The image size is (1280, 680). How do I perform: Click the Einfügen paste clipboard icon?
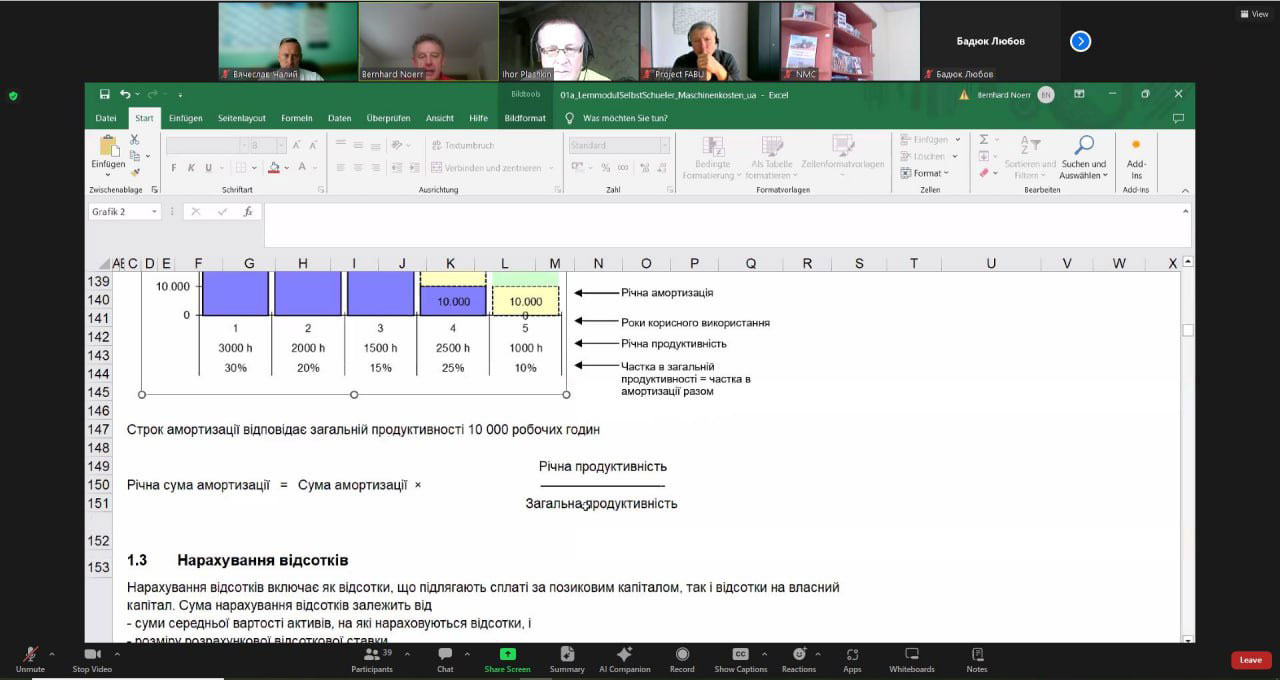(108, 146)
